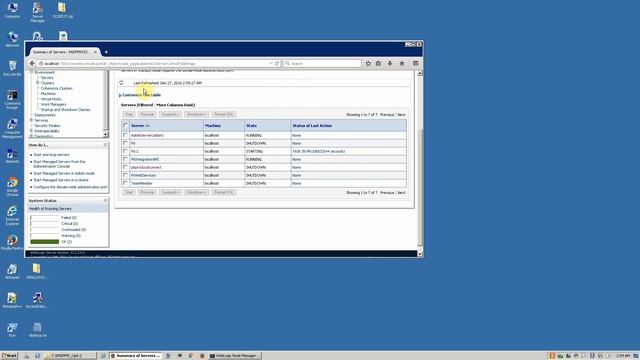The height and width of the screenshot is (360, 640).
Task: Select Security Realms in the domain tree
Action: (47, 125)
